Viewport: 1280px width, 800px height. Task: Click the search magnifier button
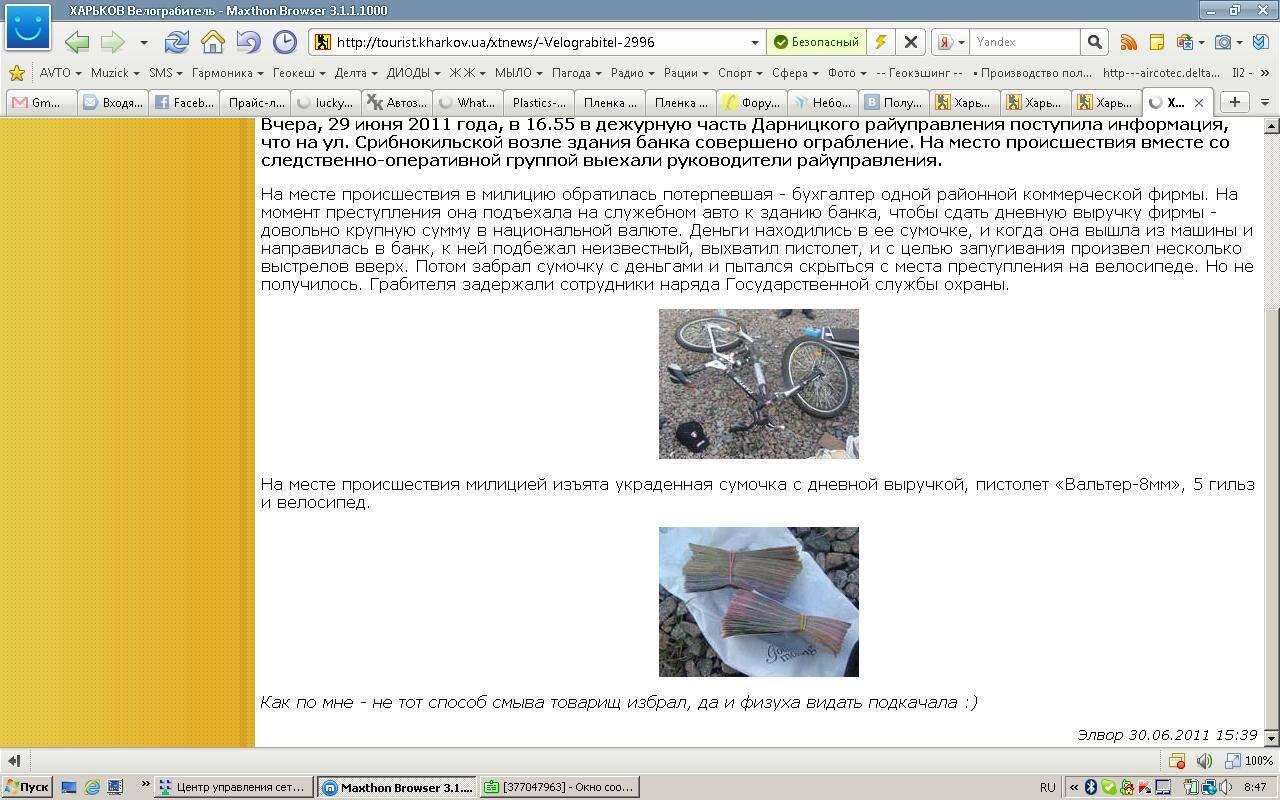click(x=1094, y=42)
